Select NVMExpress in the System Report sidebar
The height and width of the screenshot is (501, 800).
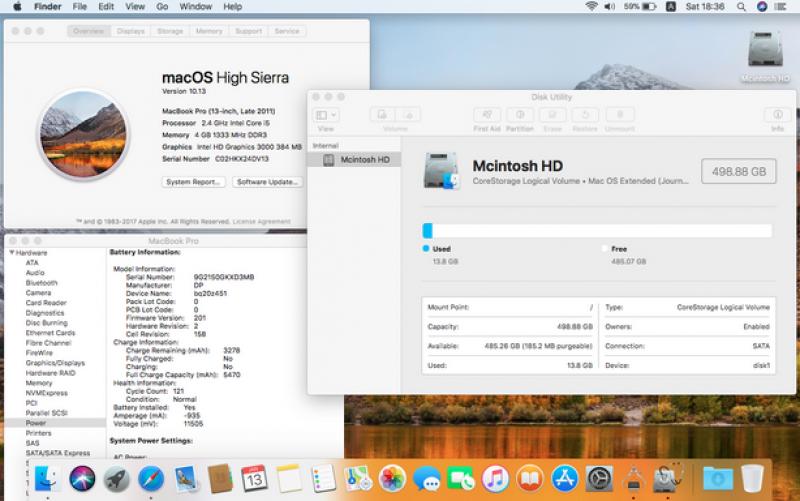(46, 393)
